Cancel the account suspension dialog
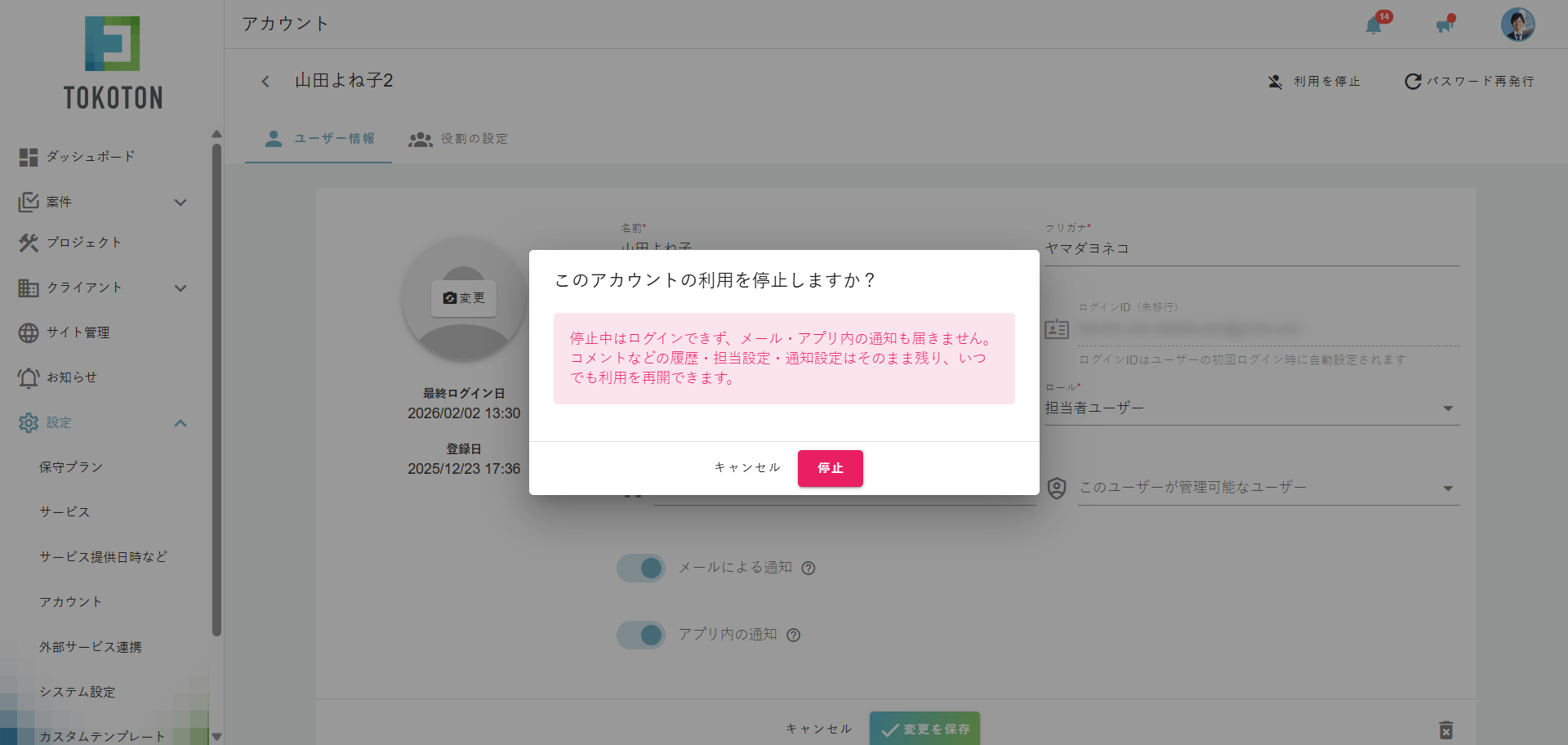This screenshot has width=1568, height=745. [747, 468]
